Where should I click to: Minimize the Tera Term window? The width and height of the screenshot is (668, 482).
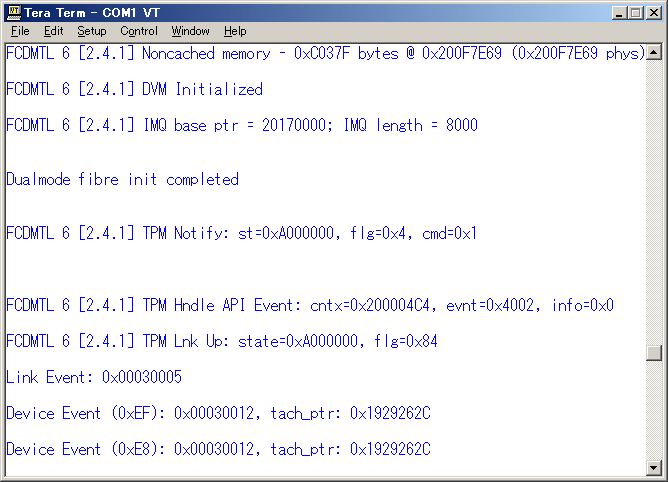(x=617, y=12)
